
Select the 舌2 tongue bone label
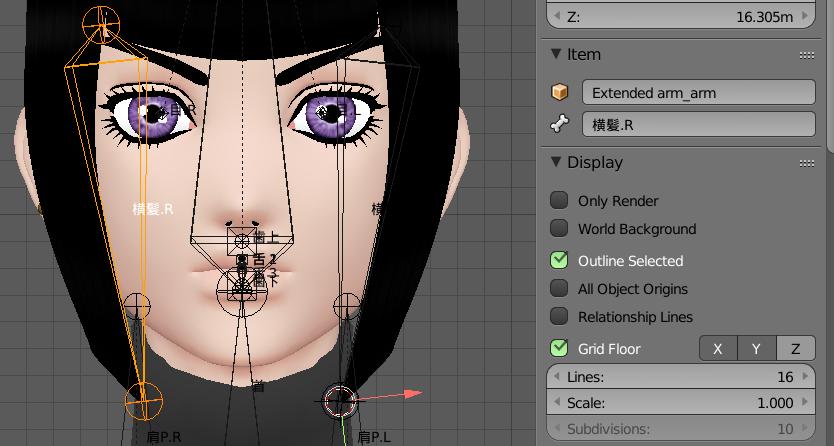[x=264, y=259]
